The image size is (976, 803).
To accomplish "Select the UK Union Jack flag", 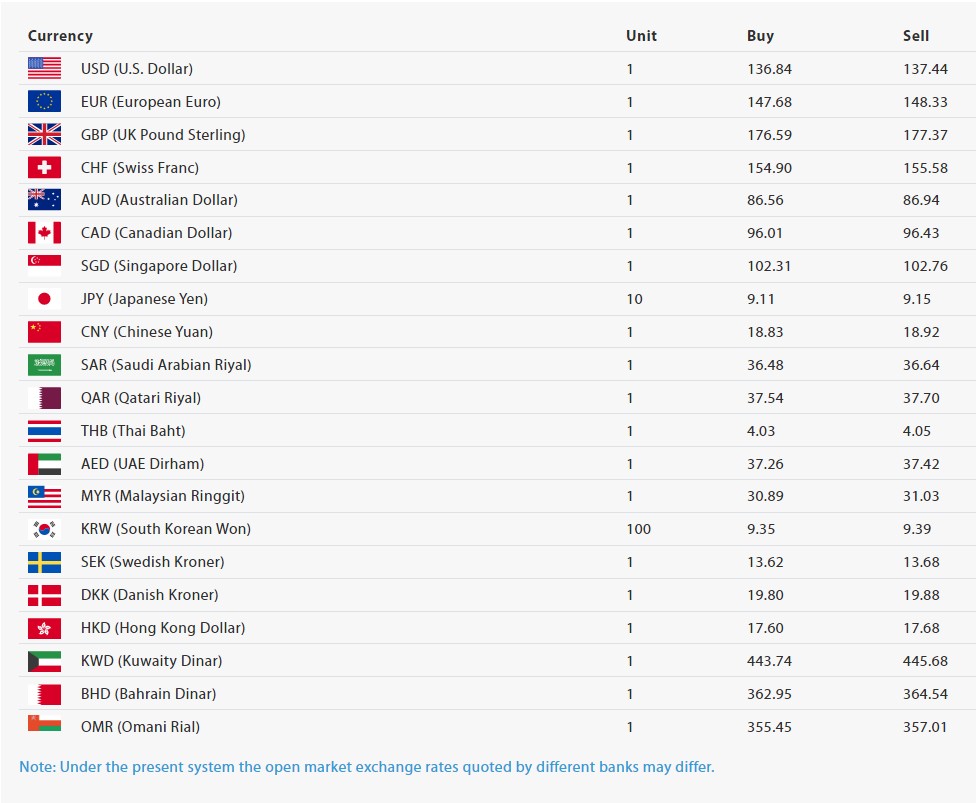I will [44, 135].
